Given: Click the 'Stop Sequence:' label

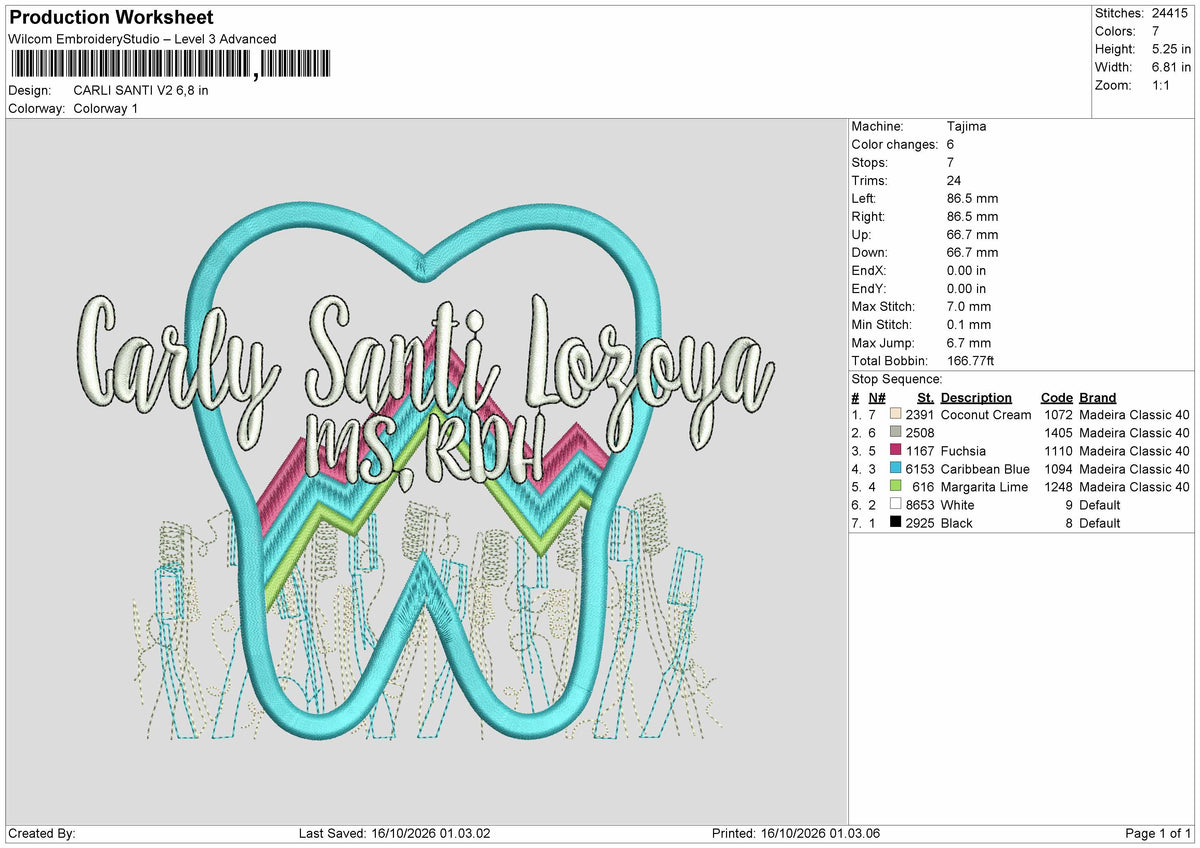Looking at the screenshot, I should tap(897, 379).
